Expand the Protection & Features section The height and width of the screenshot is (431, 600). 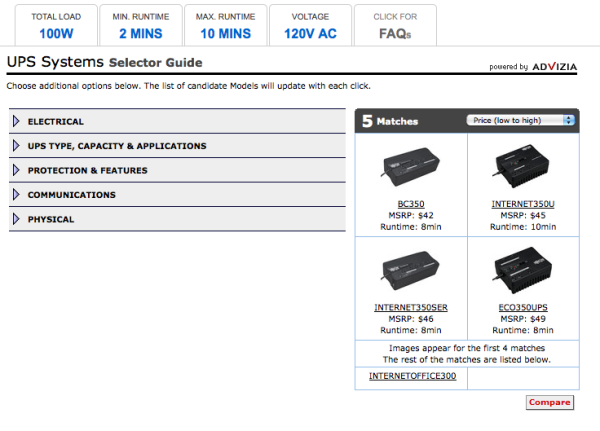tap(87, 171)
